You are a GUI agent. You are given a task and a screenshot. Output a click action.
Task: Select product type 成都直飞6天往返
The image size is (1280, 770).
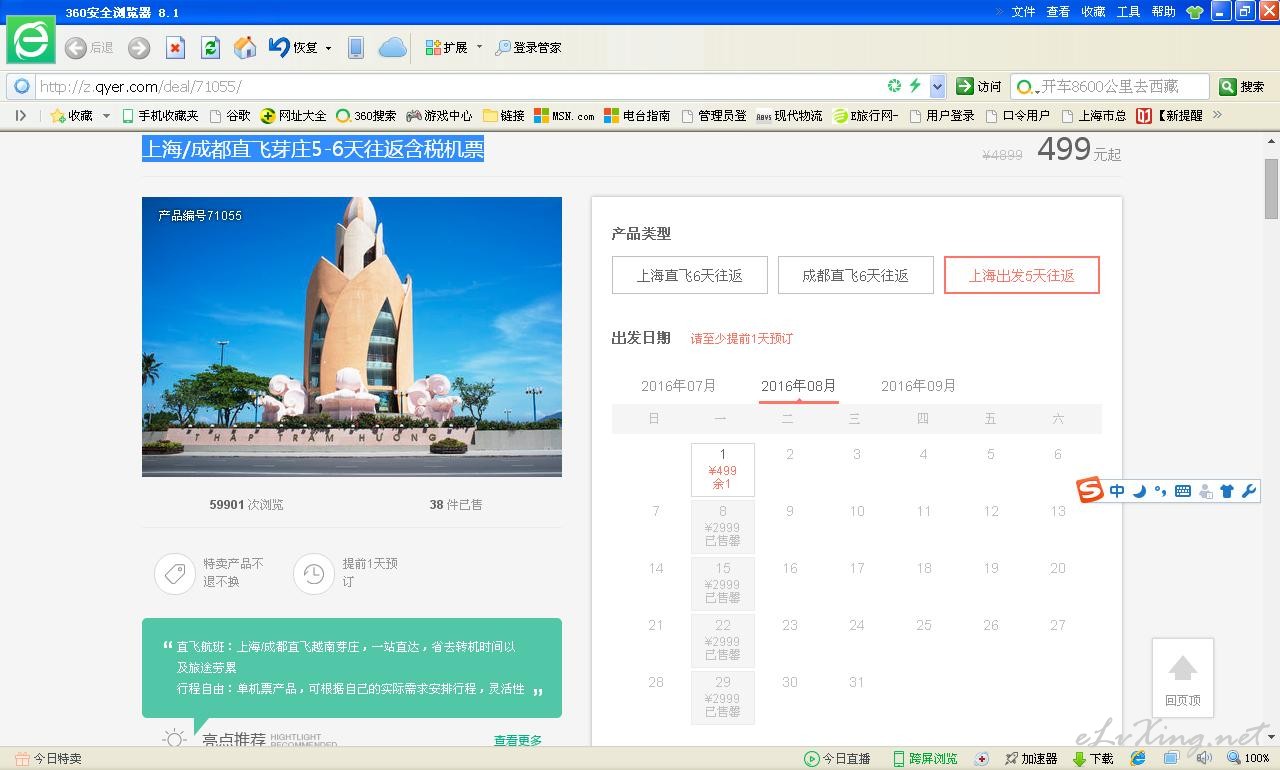pyautogui.click(x=856, y=275)
